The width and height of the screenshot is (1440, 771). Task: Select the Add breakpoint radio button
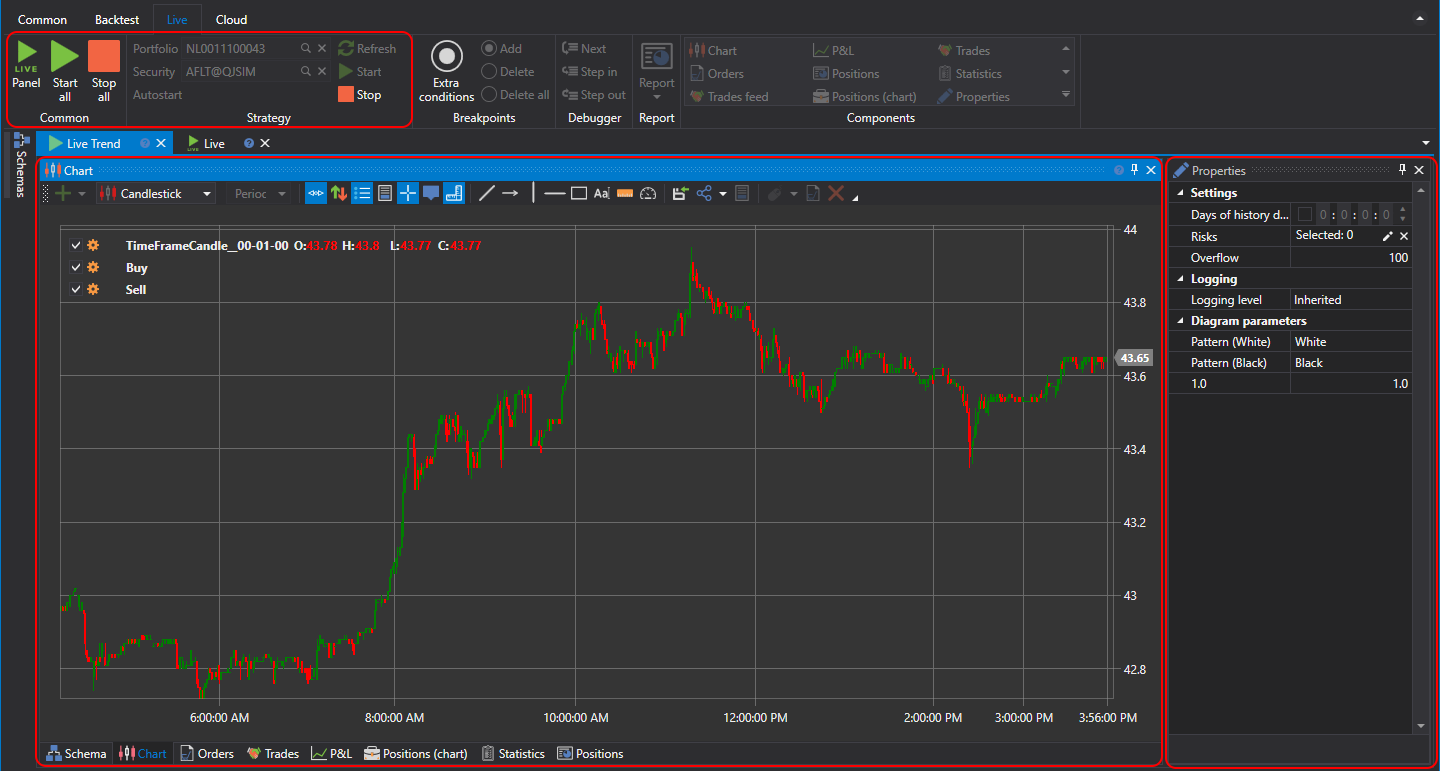point(489,48)
